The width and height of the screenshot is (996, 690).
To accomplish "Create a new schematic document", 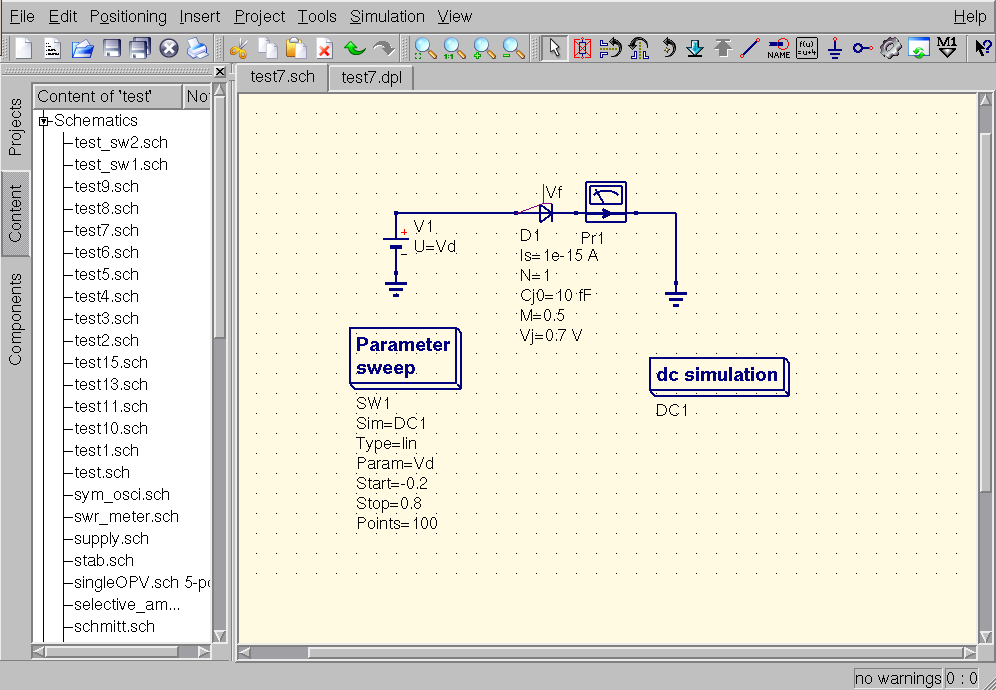I will pyautogui.click(x=24, y=48).
